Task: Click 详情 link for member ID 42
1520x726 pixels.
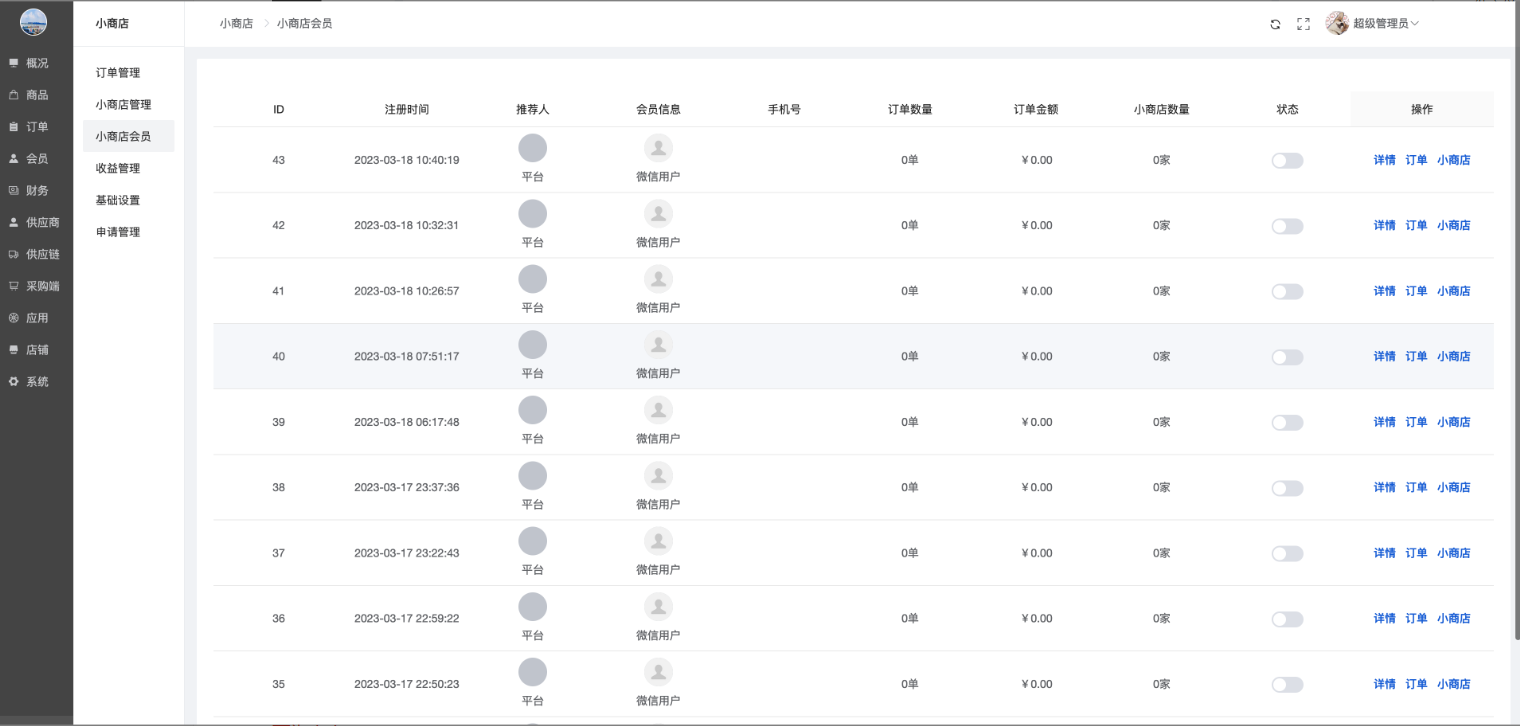Action: point(1384,226)
